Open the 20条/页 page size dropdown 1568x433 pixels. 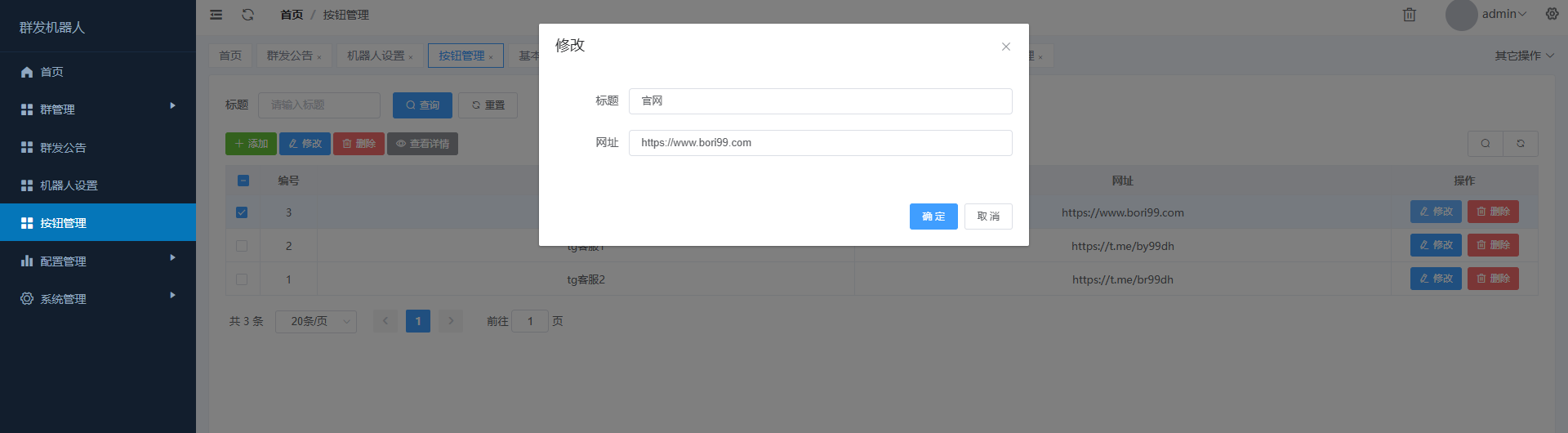coord(316,322)
